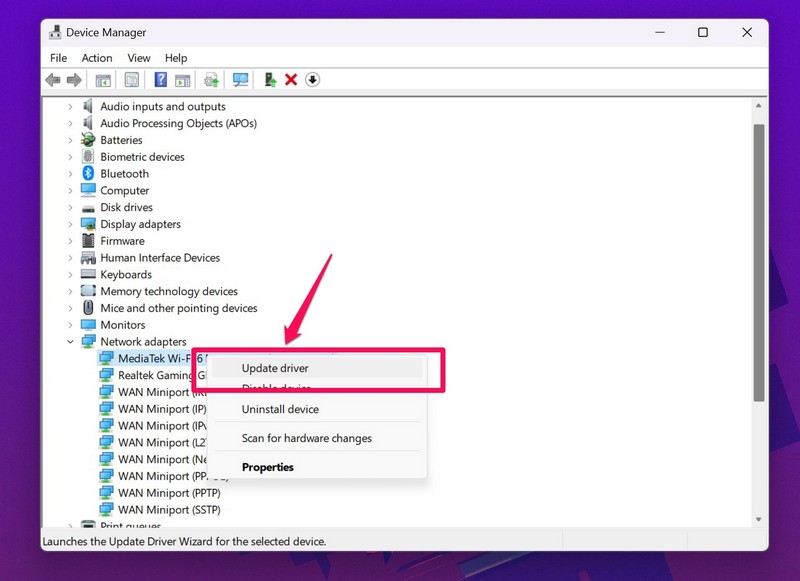This screenshot has width=800, height=581.
Task: Click the red X Uninstall device icon
Action: 291,80
